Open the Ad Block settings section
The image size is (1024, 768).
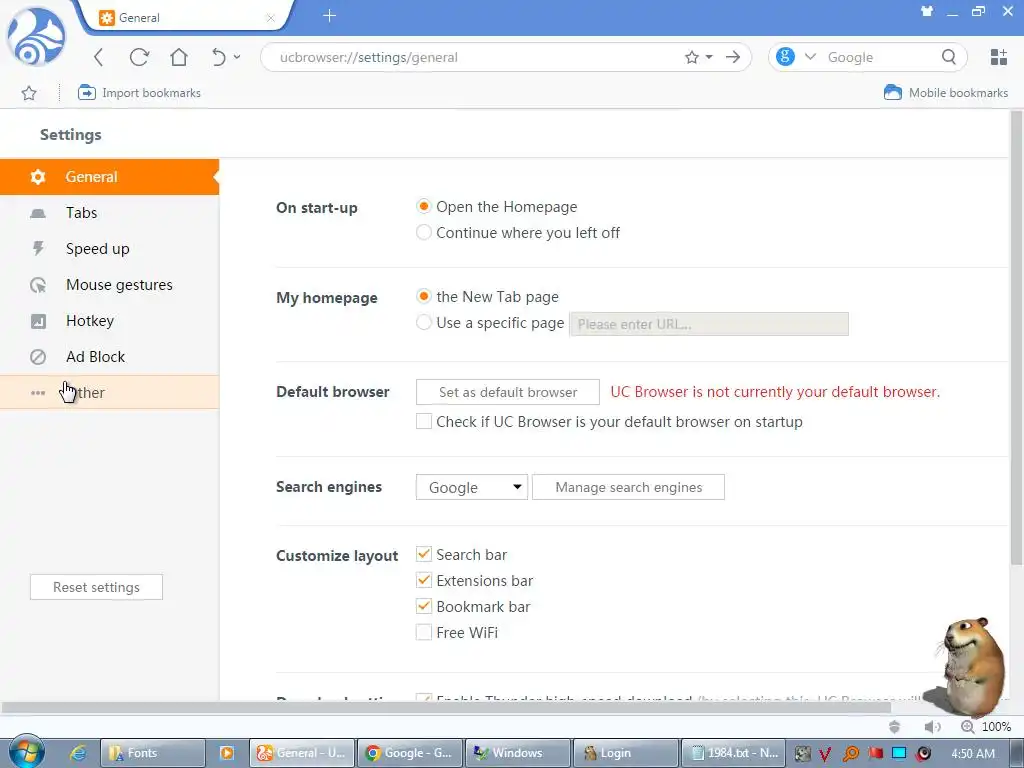coord(110,357)
